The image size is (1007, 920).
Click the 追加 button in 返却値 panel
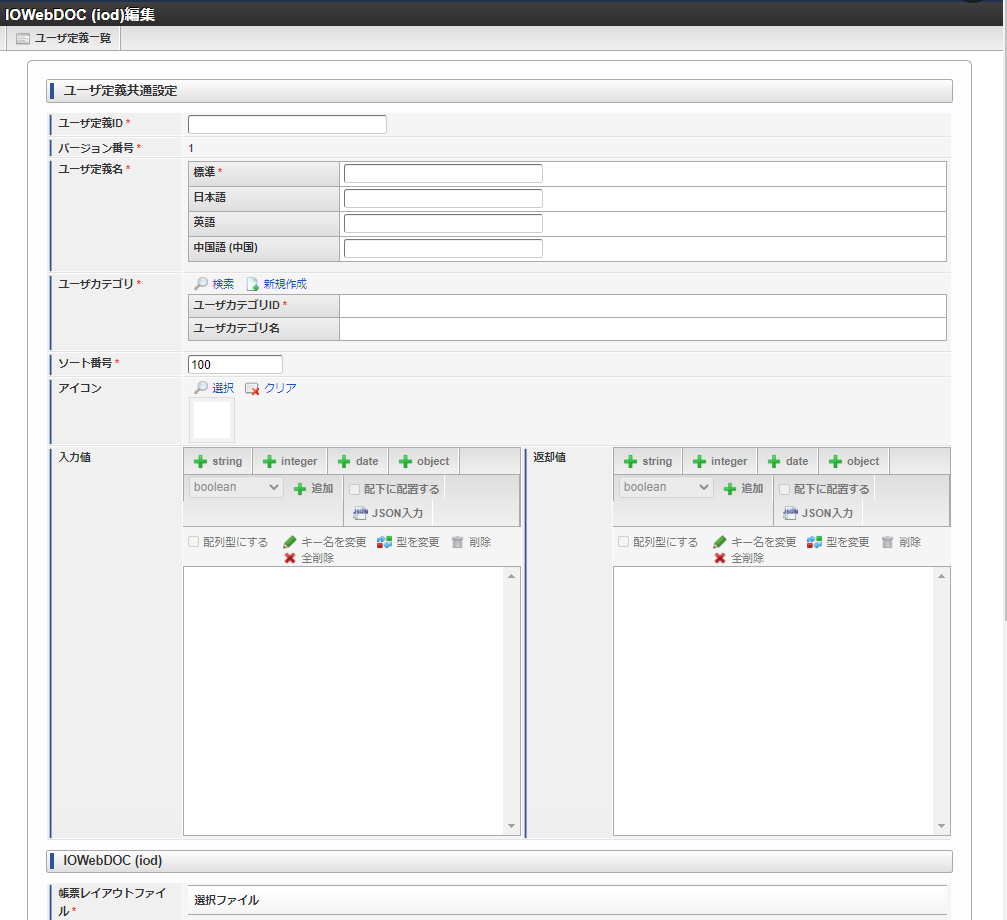click(x=744, y=489)
